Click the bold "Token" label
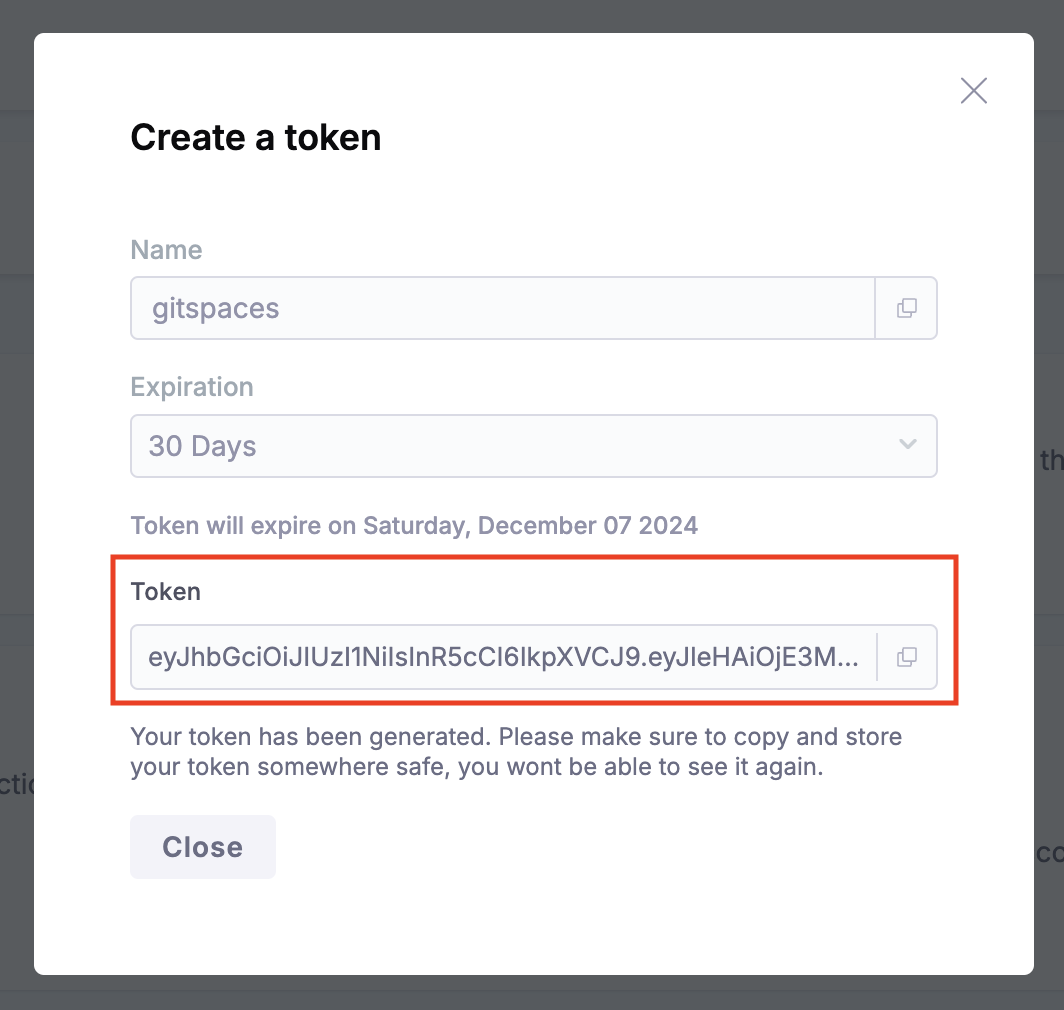Viewport: 1064px width, 1010px height. 166,591
